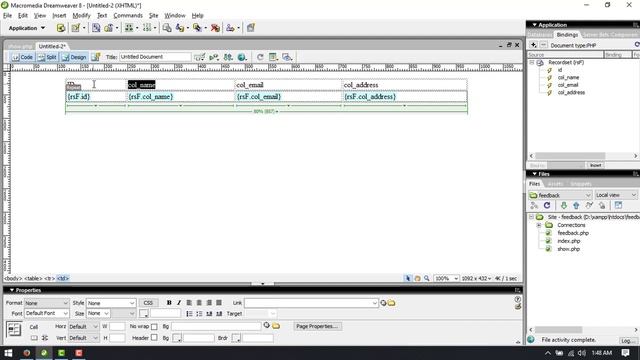Click the Expand Files panel icon
The height and width of the screenshot is (360, 640).
coord(618,205)
